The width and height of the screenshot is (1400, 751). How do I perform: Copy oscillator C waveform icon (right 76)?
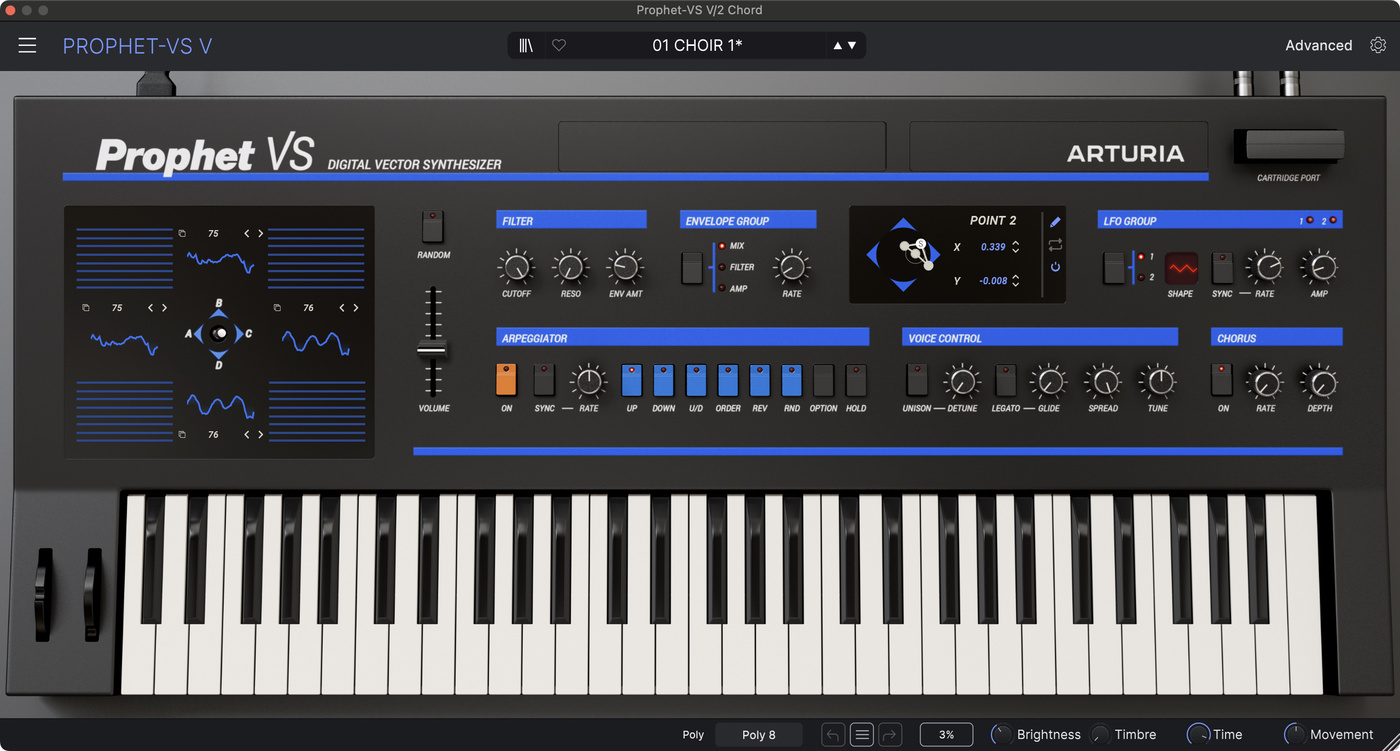(277, 308)
